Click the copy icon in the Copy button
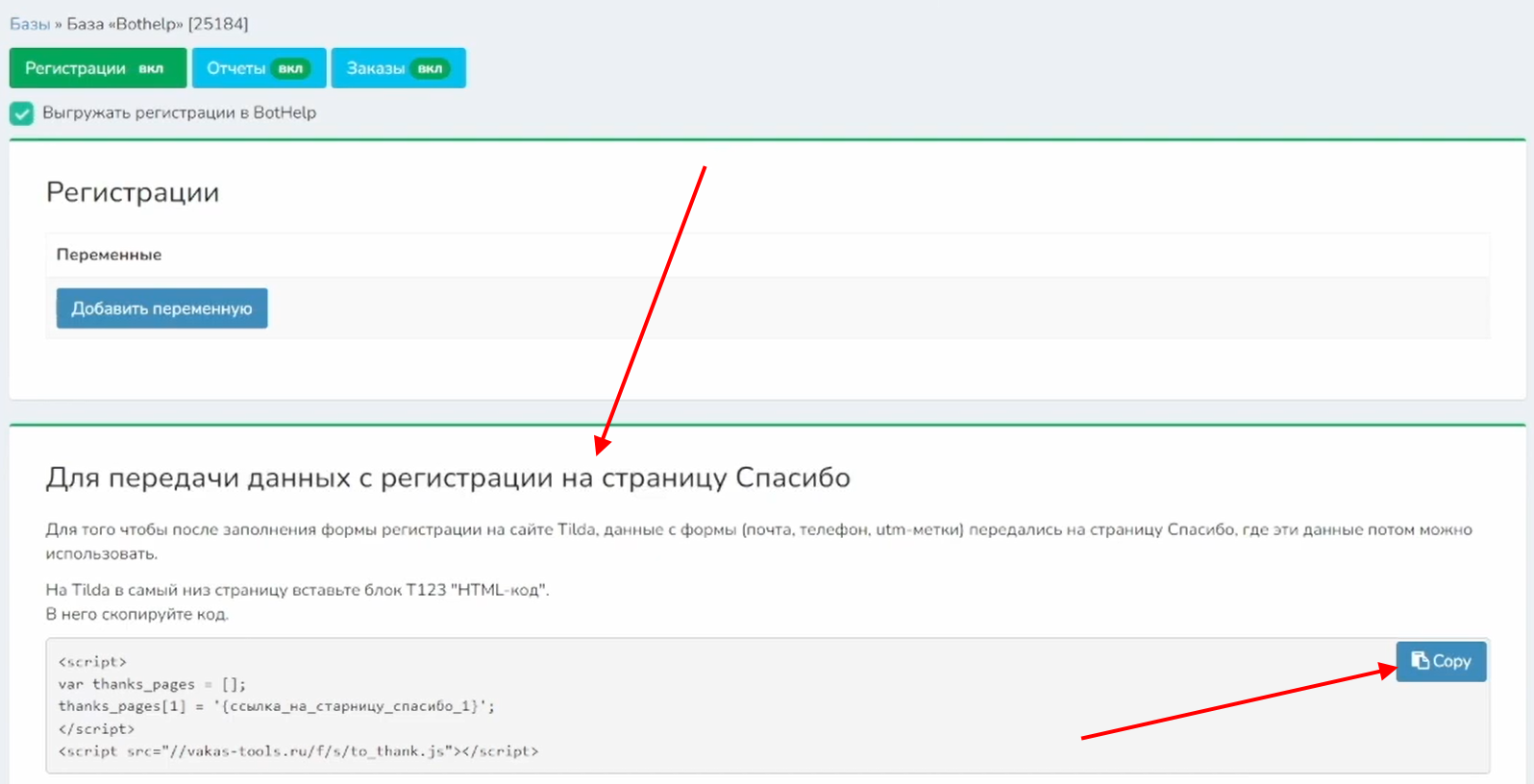 tap(1420, 660)
